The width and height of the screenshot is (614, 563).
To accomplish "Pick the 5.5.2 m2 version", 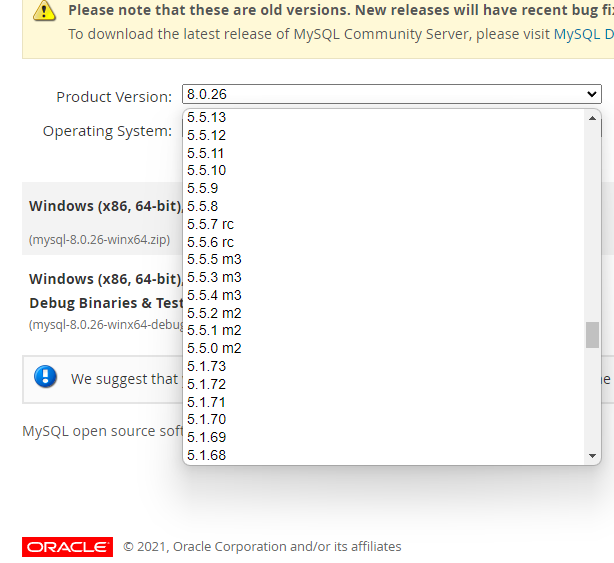I will [384, 313].
